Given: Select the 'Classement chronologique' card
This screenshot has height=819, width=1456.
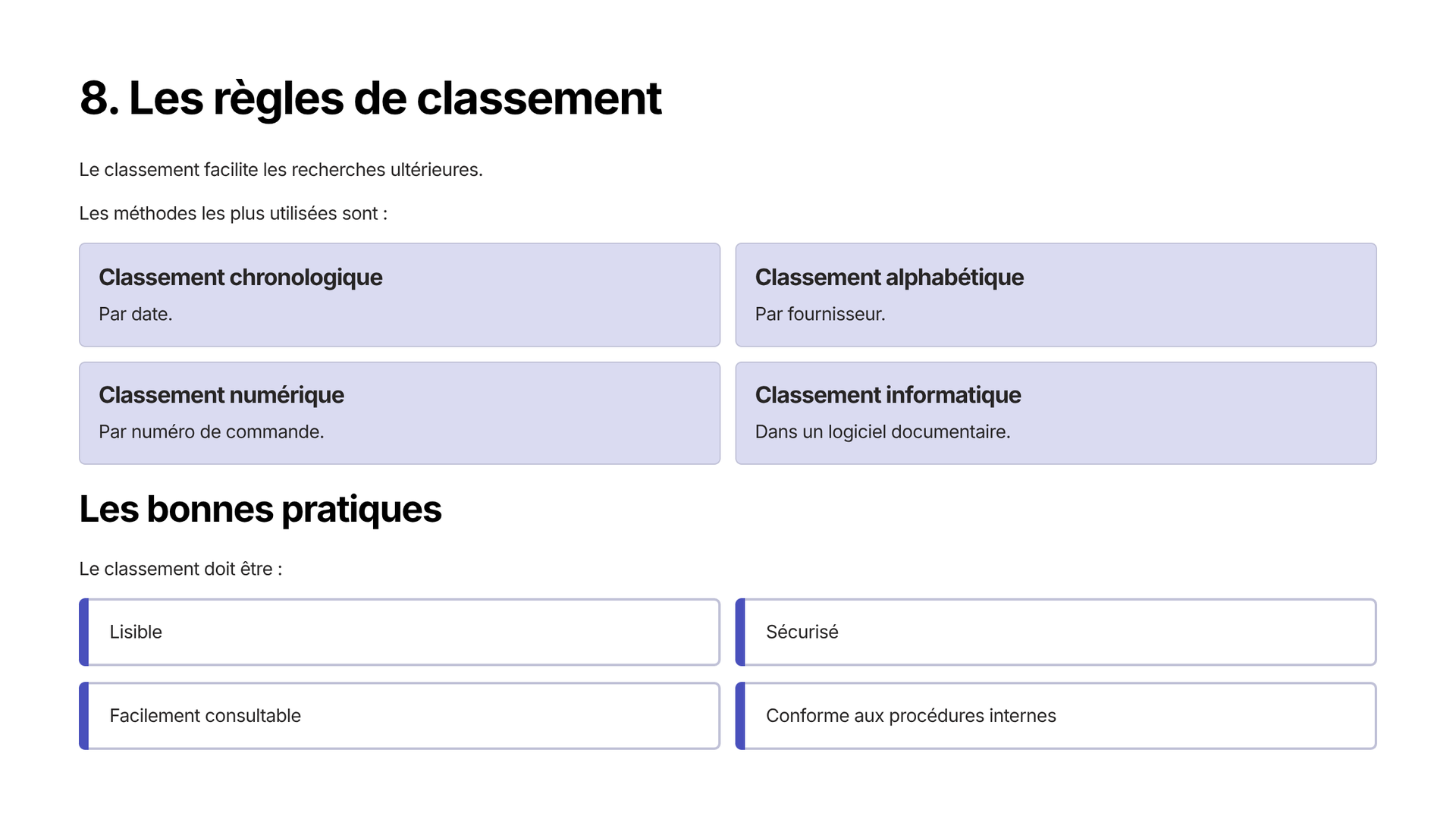Looking at the screenshot, I should point(400,295).
